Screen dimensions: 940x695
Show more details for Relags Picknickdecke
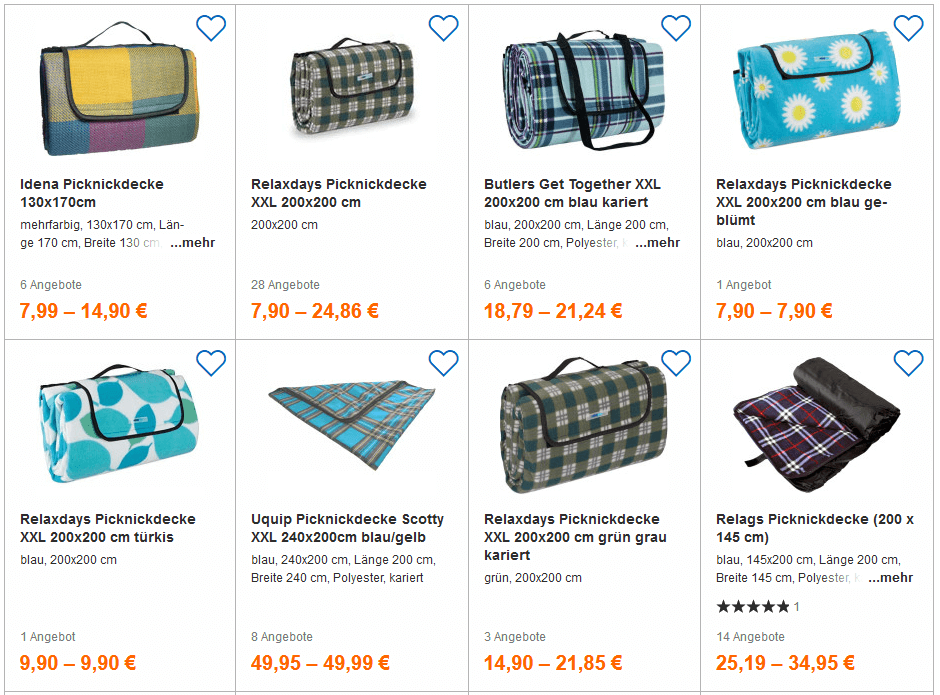tap(890, 578)
